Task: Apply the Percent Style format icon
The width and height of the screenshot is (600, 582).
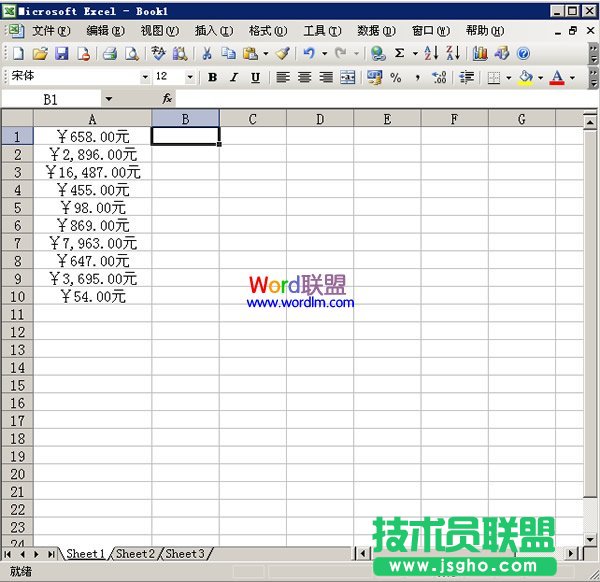Action: [396, 77]
